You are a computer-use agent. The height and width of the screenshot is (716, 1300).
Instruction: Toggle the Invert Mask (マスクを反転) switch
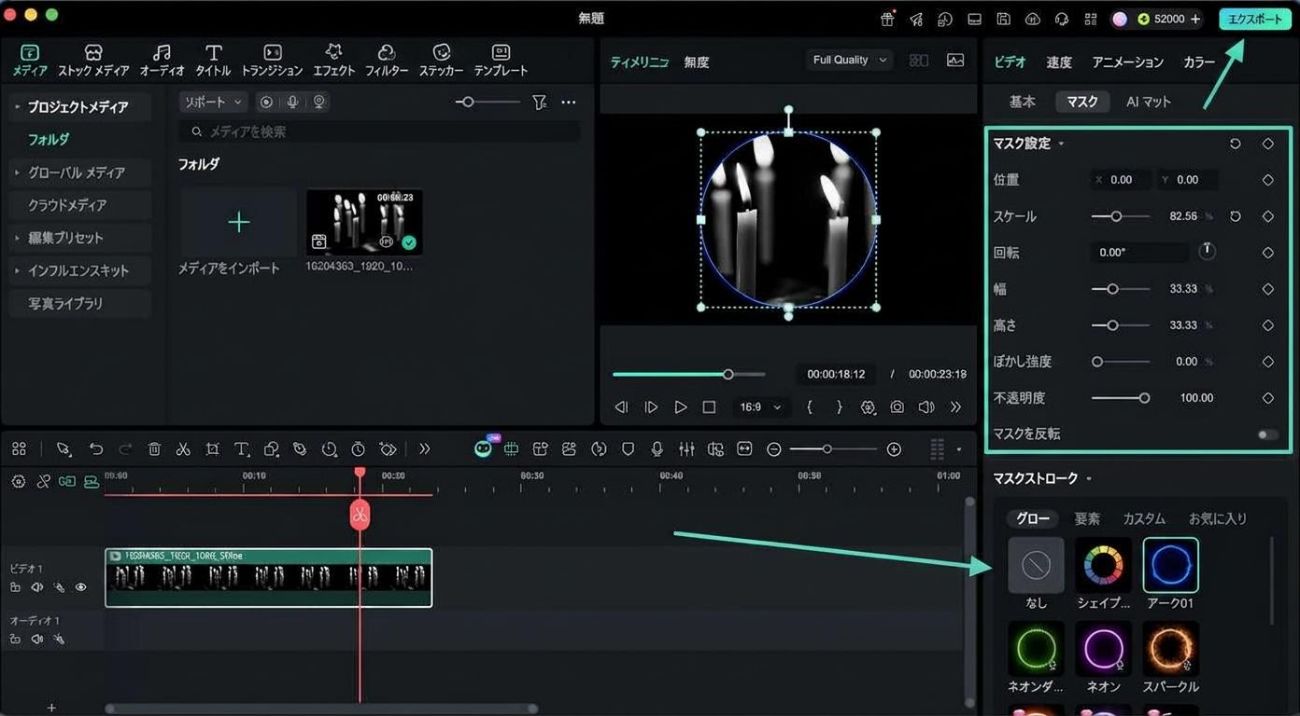[x=1268, y=435]
